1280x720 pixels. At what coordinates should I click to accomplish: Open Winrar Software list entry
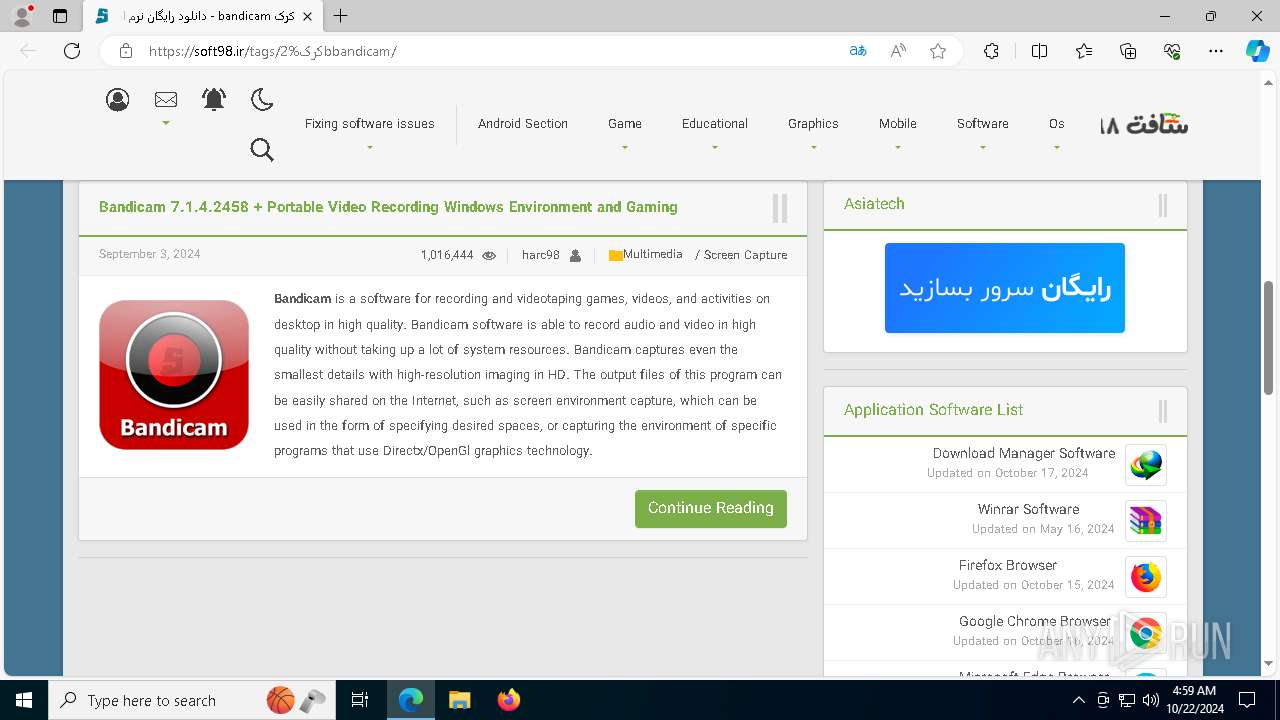tap(1029, 509)
